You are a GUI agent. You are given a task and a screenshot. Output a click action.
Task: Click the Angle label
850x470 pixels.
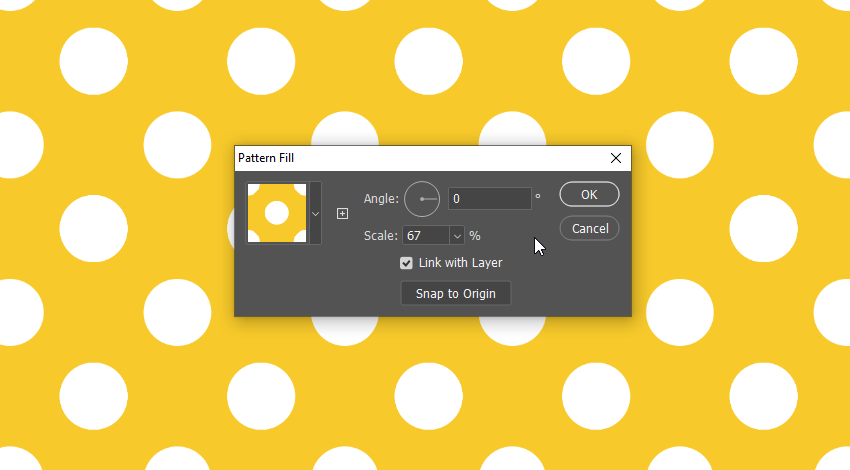click(380, 199)
